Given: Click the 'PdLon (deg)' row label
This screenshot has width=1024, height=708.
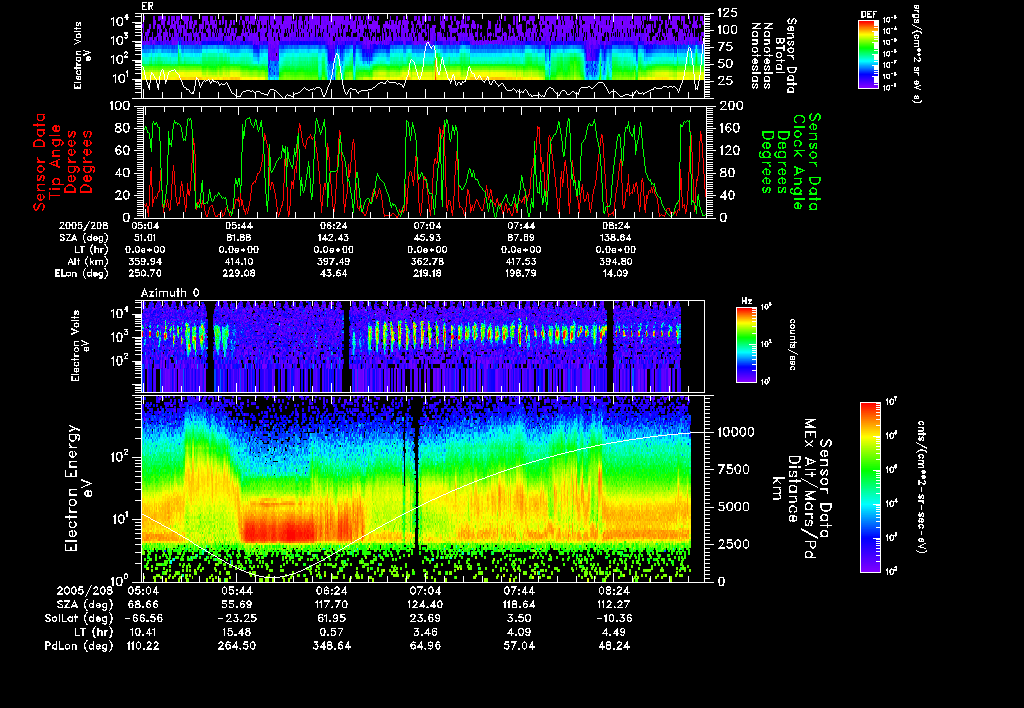Looking at the screenshot, I should 78,645.
